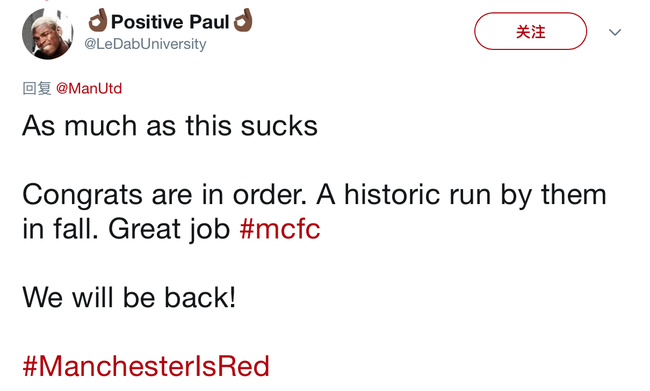Image resolution: width=650 pixels, height=391 pixels.
Task: Visit the @LeDabUniversity handle
Action: tap(145, 44)
